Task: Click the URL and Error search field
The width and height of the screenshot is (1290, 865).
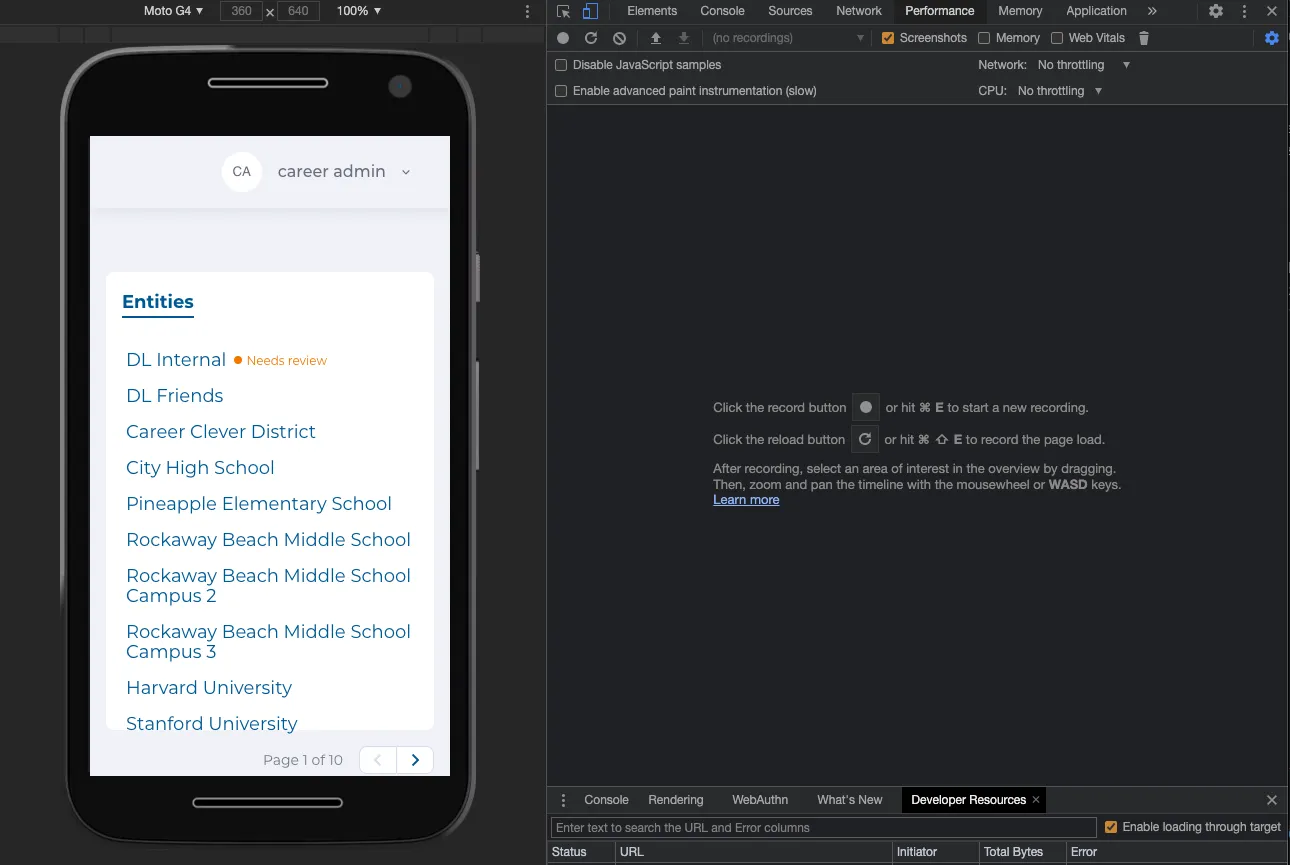Action: point(823,828)
